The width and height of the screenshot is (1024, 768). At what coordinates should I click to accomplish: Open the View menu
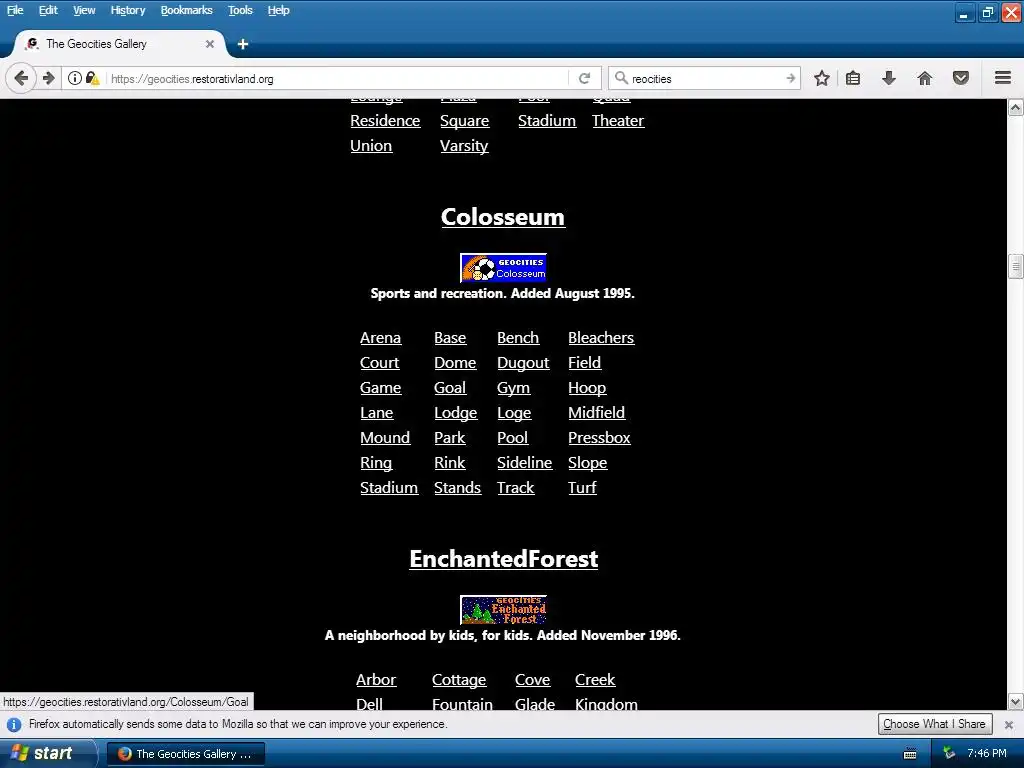[x=84, y=10]
